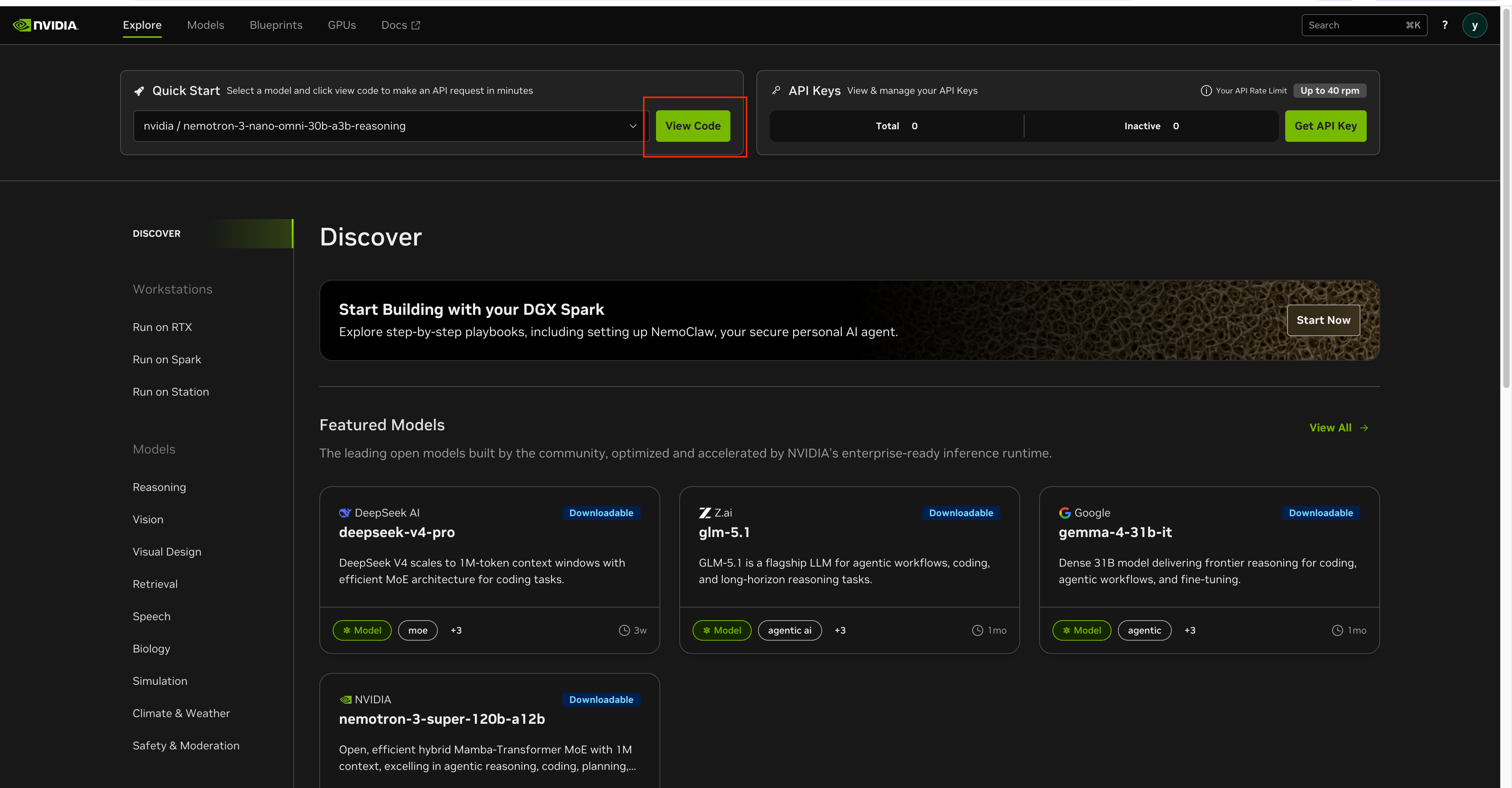Select Biology category in sidebar
Screen dimensions: 1512x788
point(152,649)
